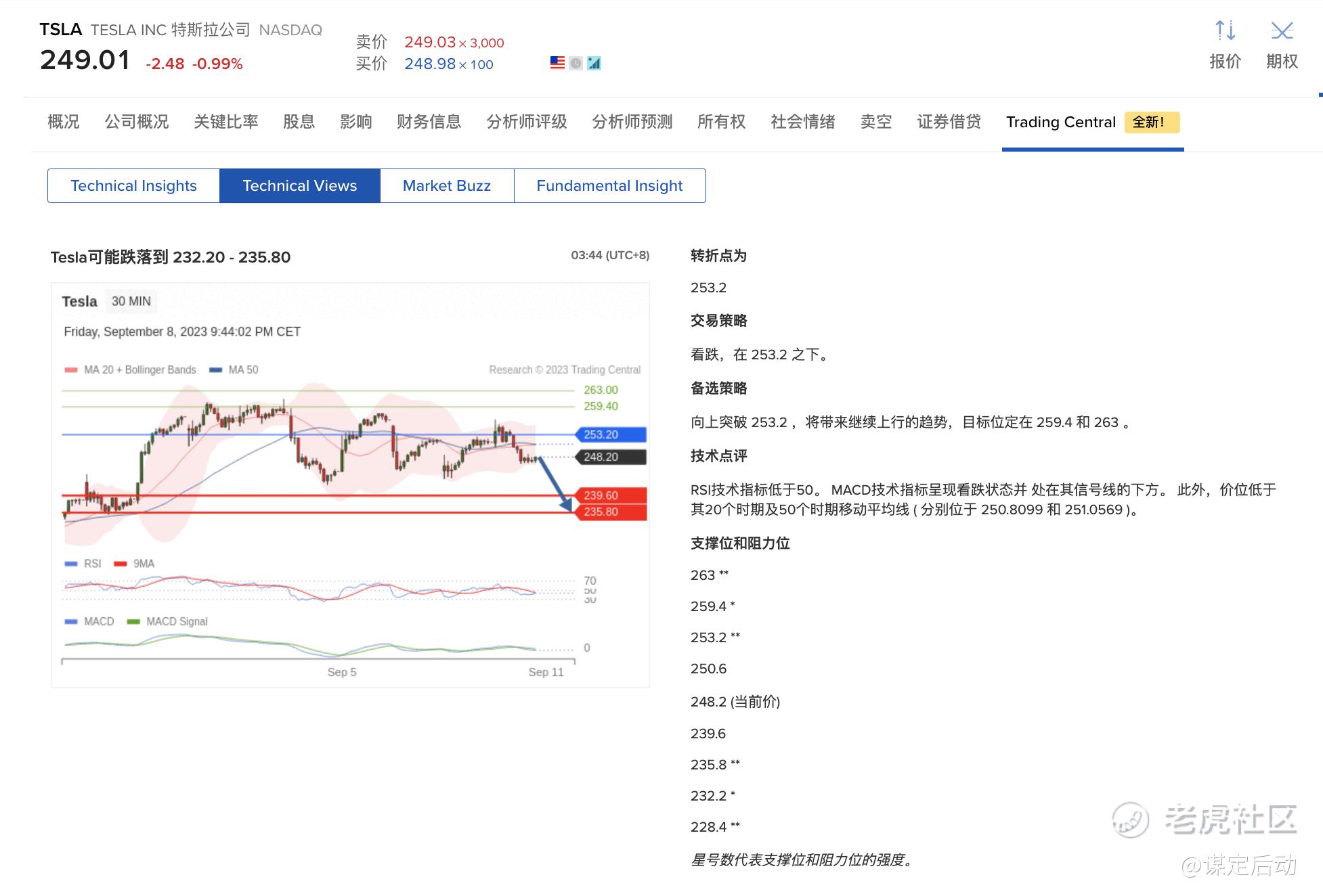This screenshot has width=1323, height=896.
Task: Click the 239.60 support marker
Action: [611, 495]
